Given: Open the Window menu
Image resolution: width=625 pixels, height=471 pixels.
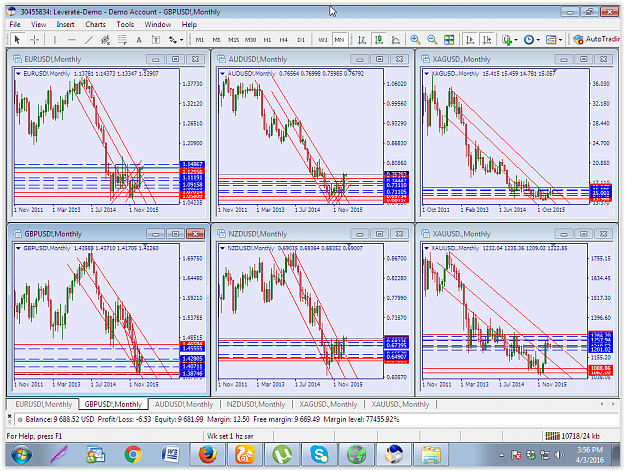Looking at the screenshot, I should pos(157,24).
